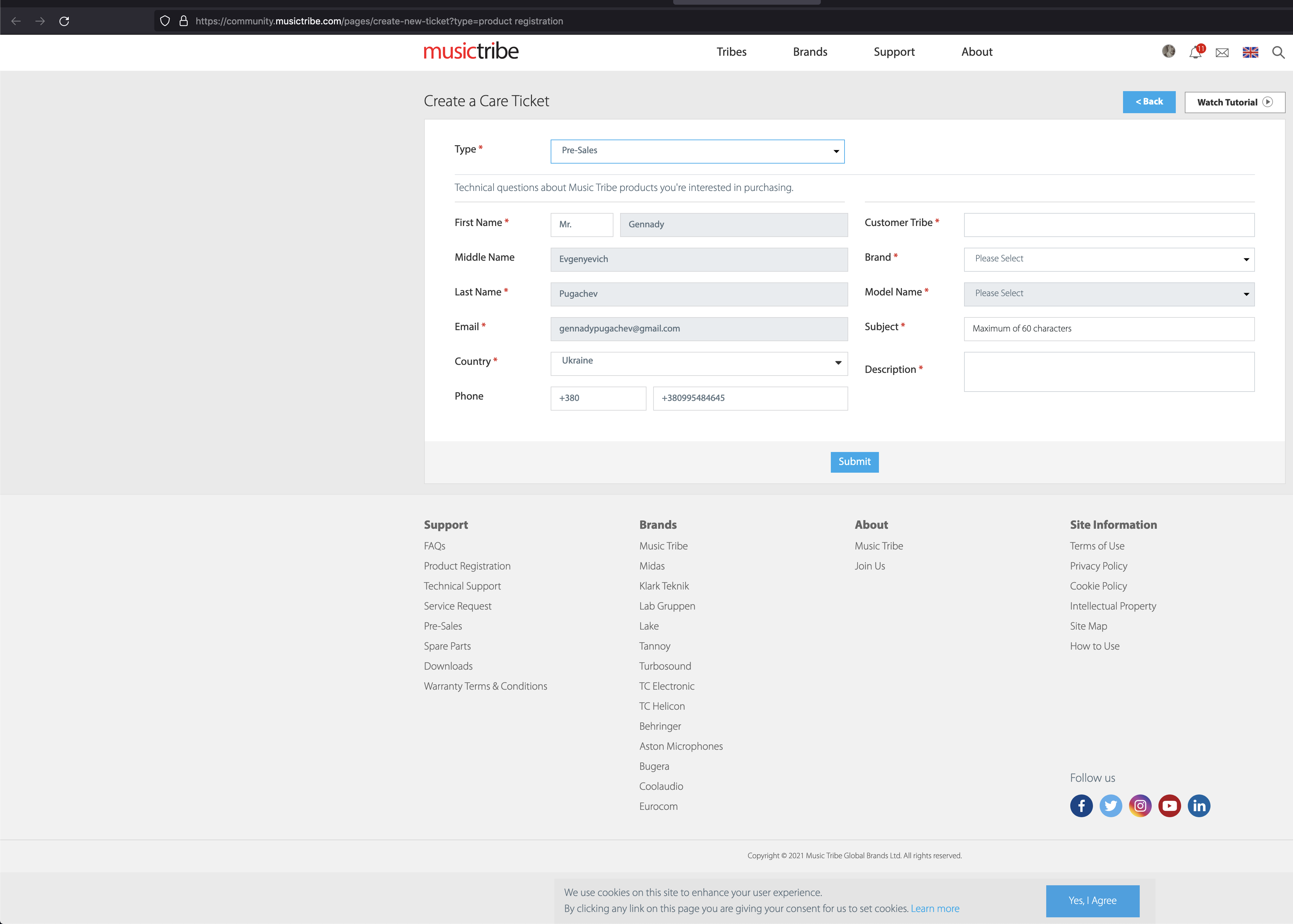Click the blue Submit button
This screenshot has width=1293, height=924.
(854, 461)
